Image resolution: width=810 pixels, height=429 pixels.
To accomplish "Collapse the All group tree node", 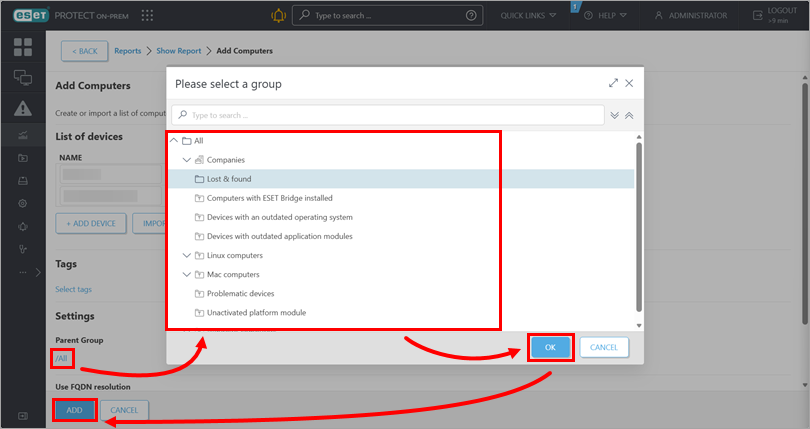I will click(174, 141).
